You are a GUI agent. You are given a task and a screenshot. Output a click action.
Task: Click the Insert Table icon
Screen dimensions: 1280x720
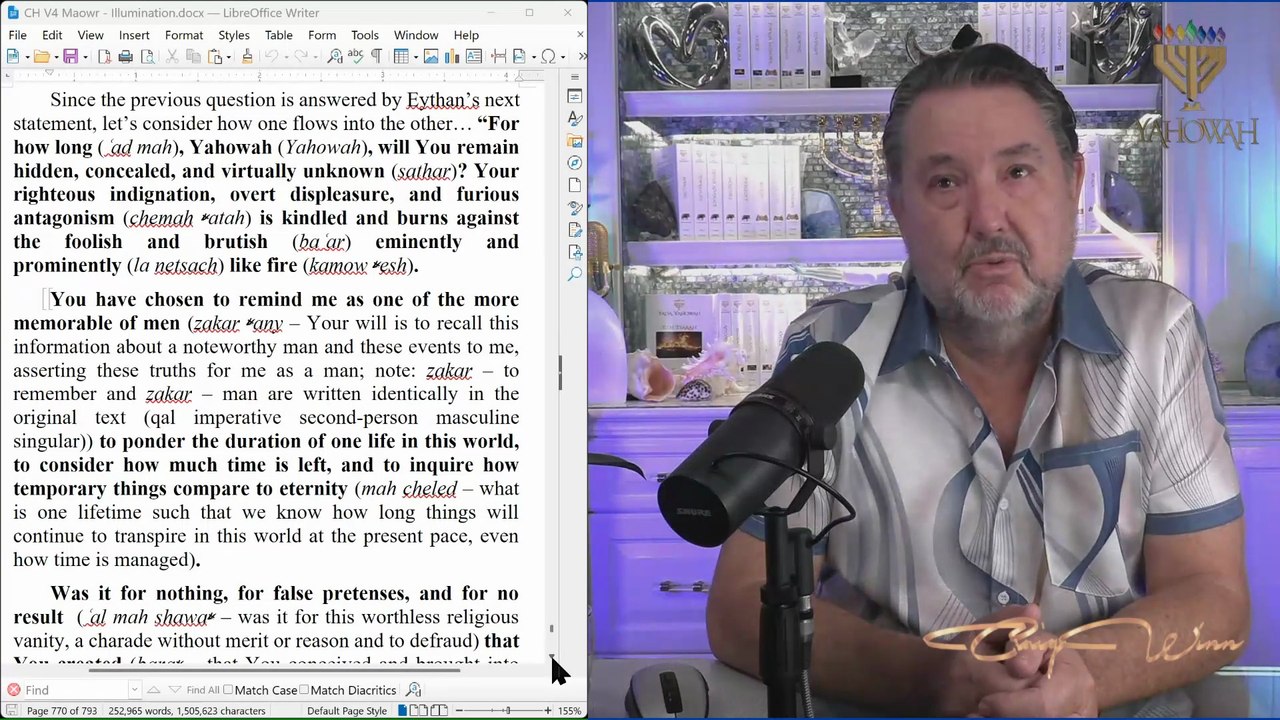(401, 56)
